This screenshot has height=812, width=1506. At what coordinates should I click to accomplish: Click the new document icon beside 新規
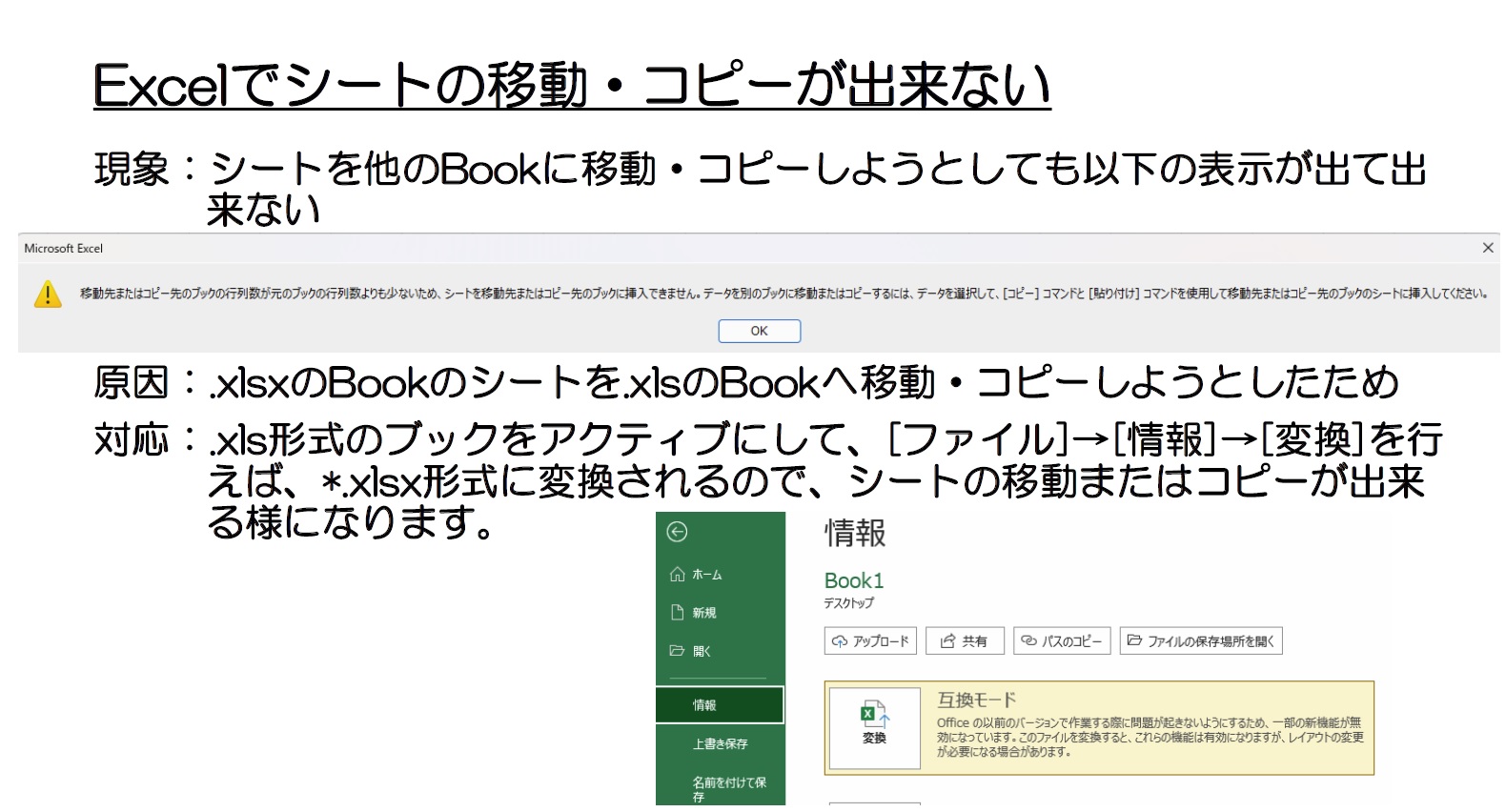coord(677,612)
